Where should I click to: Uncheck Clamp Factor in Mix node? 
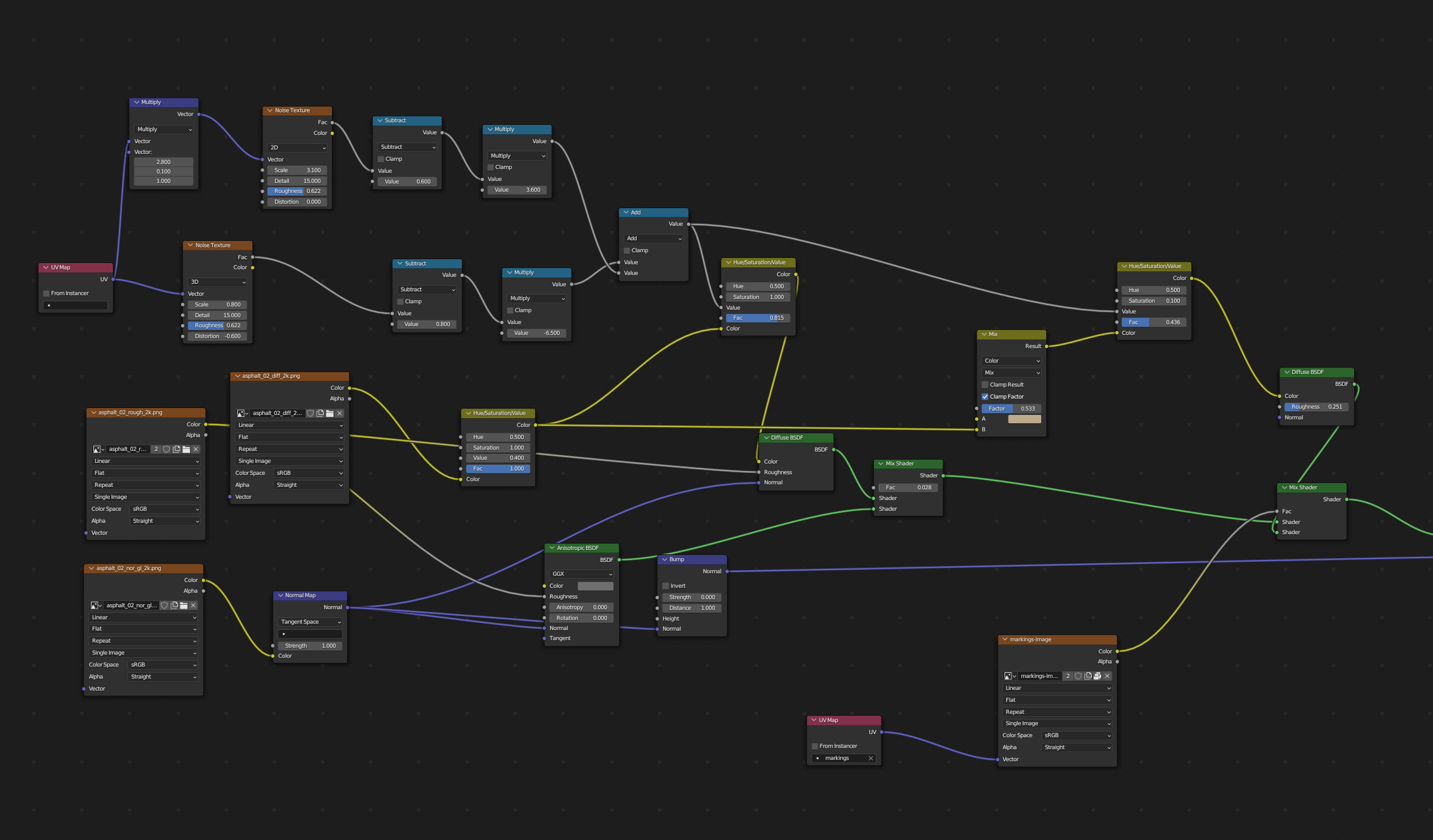point(985,397)
